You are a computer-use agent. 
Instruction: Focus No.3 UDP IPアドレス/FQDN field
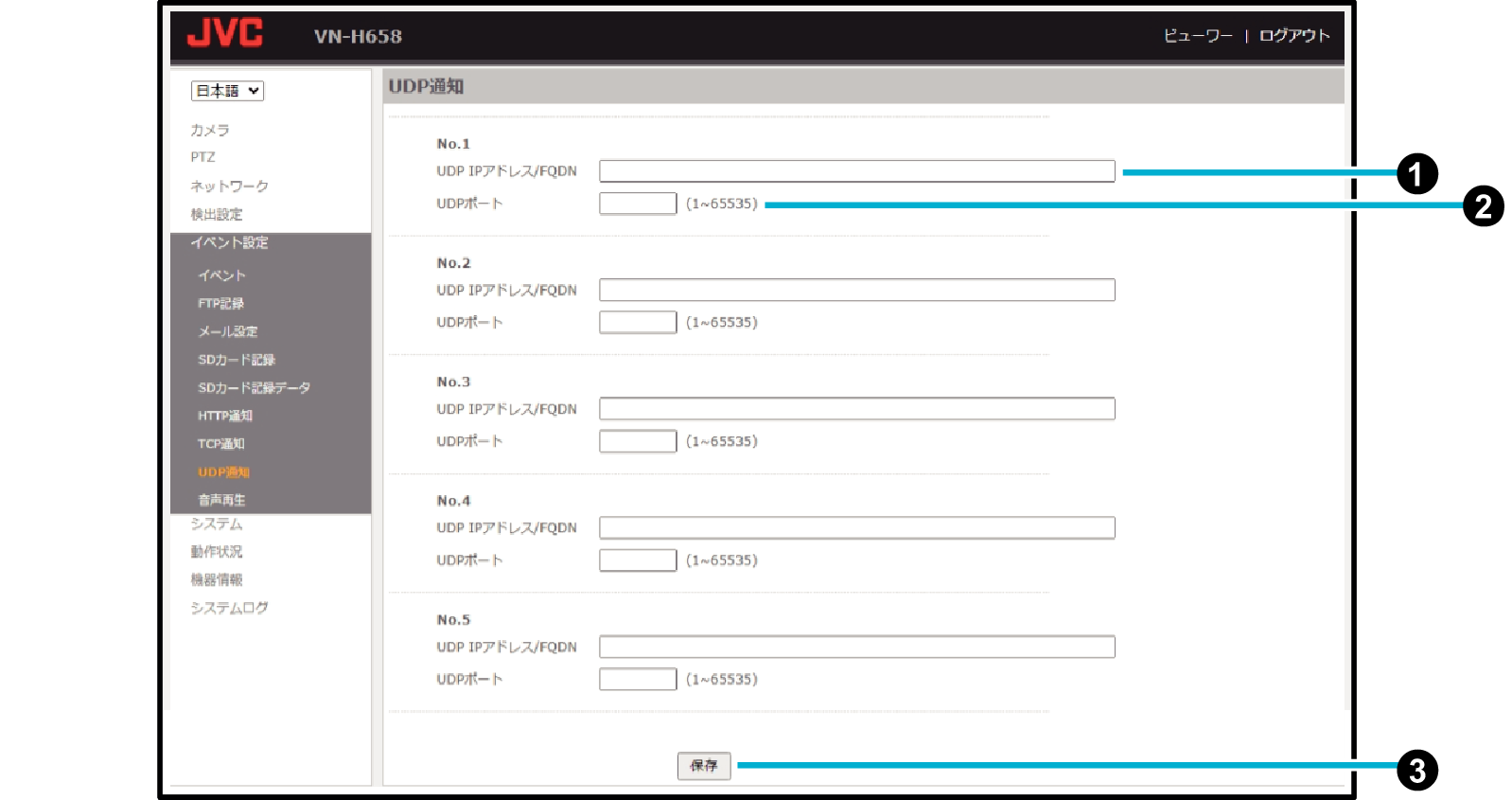point(857,409)
